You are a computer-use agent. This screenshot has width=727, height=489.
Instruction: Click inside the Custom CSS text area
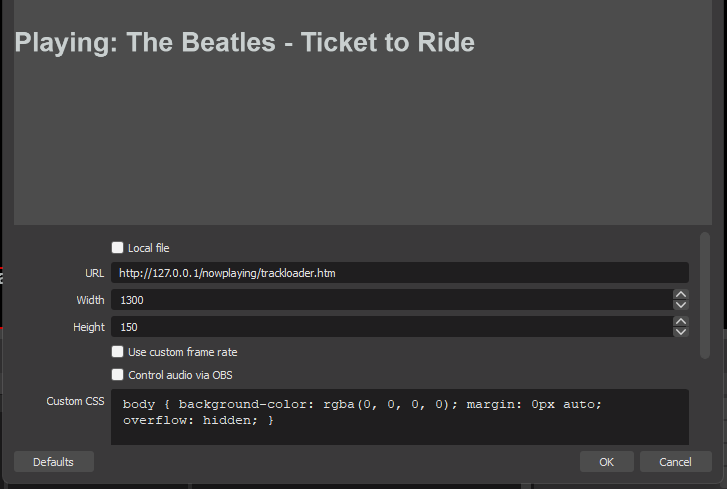pos(400,417)
